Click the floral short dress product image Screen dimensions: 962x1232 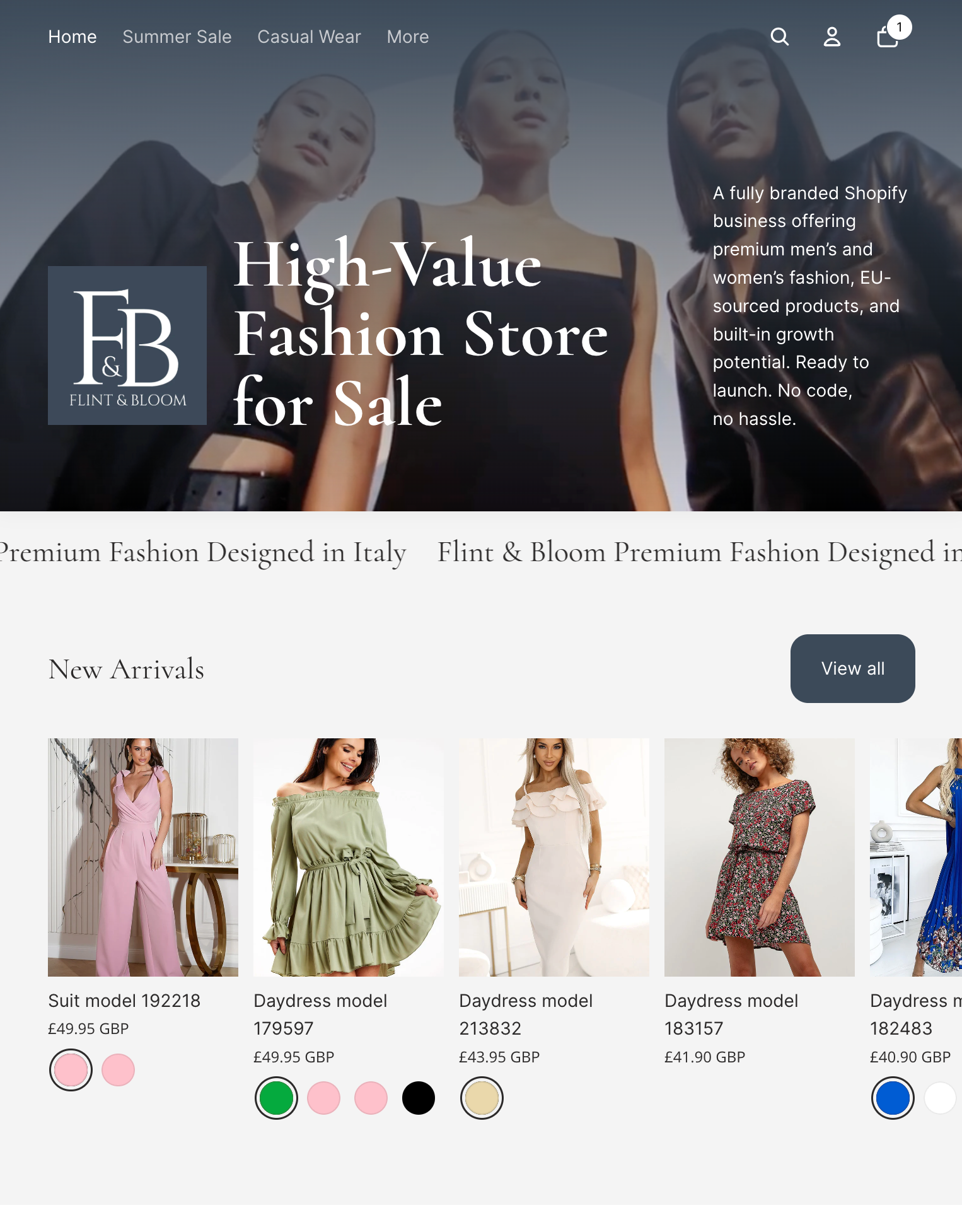760,857
